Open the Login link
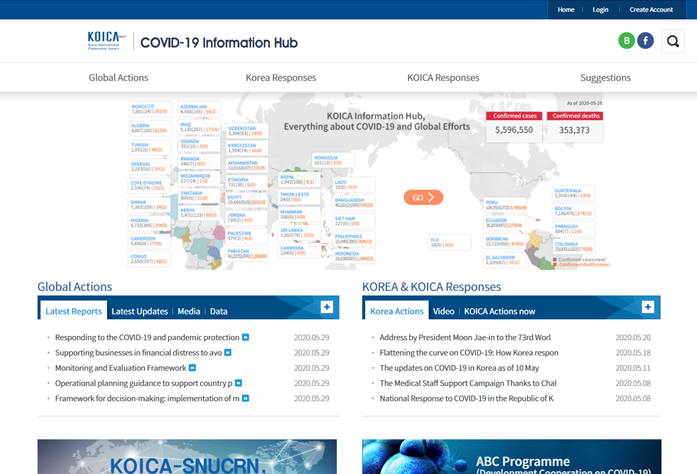697x474 pixels. [x=600, y=9]
